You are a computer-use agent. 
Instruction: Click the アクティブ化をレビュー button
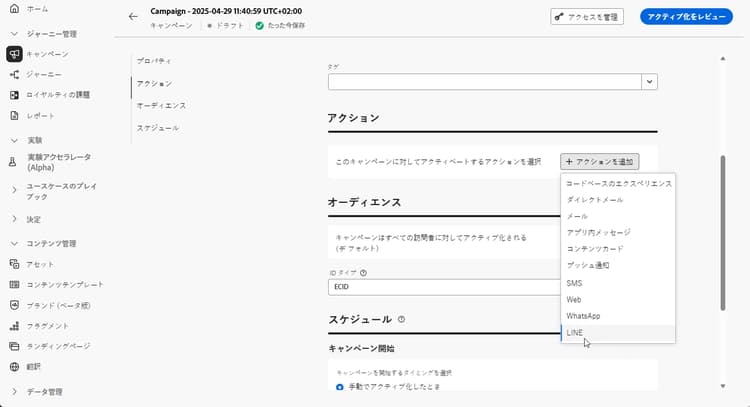tap(684, 17)
